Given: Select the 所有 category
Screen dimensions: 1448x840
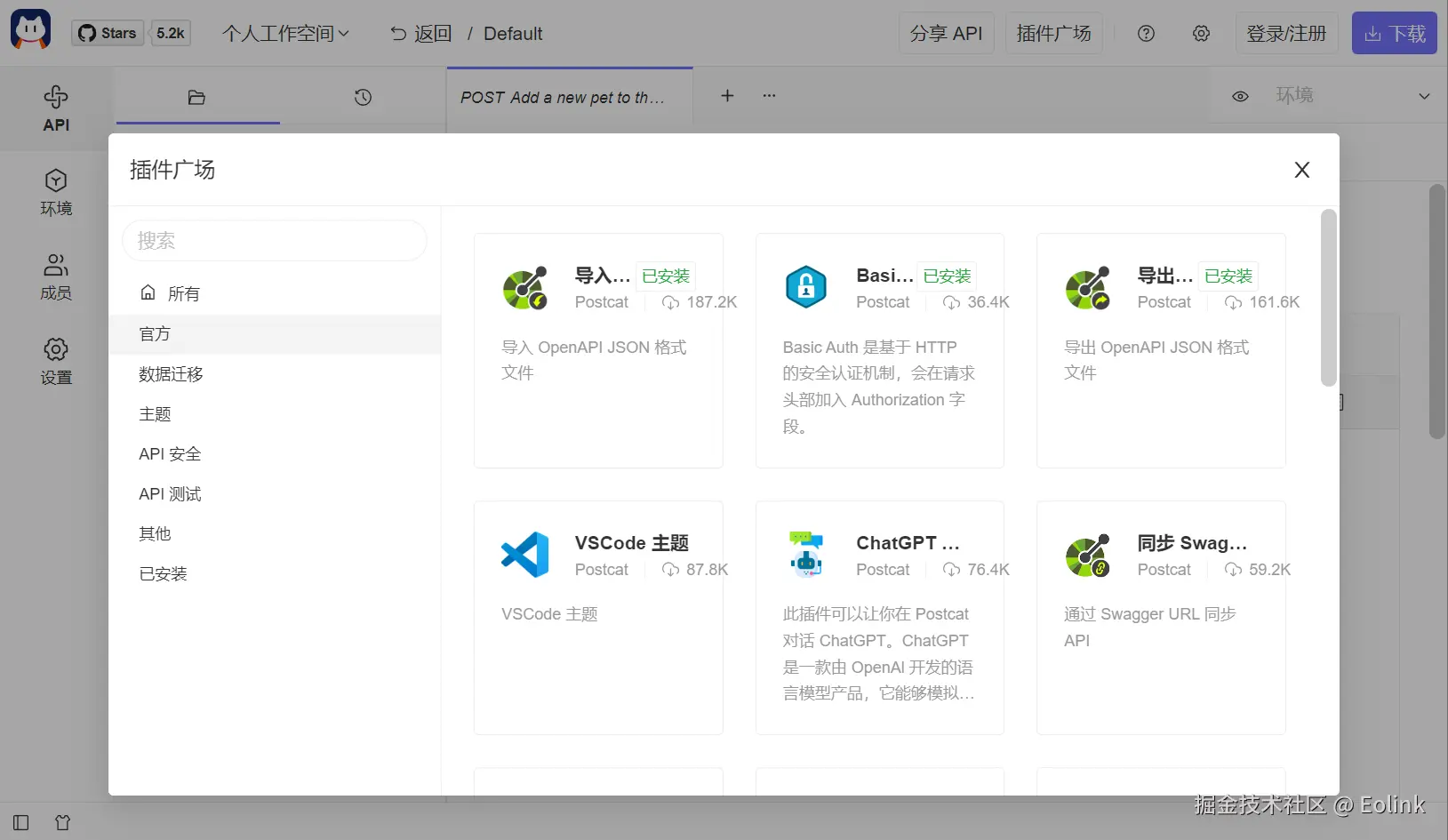Looking at the screenshot, I should [x=275, y=293].
